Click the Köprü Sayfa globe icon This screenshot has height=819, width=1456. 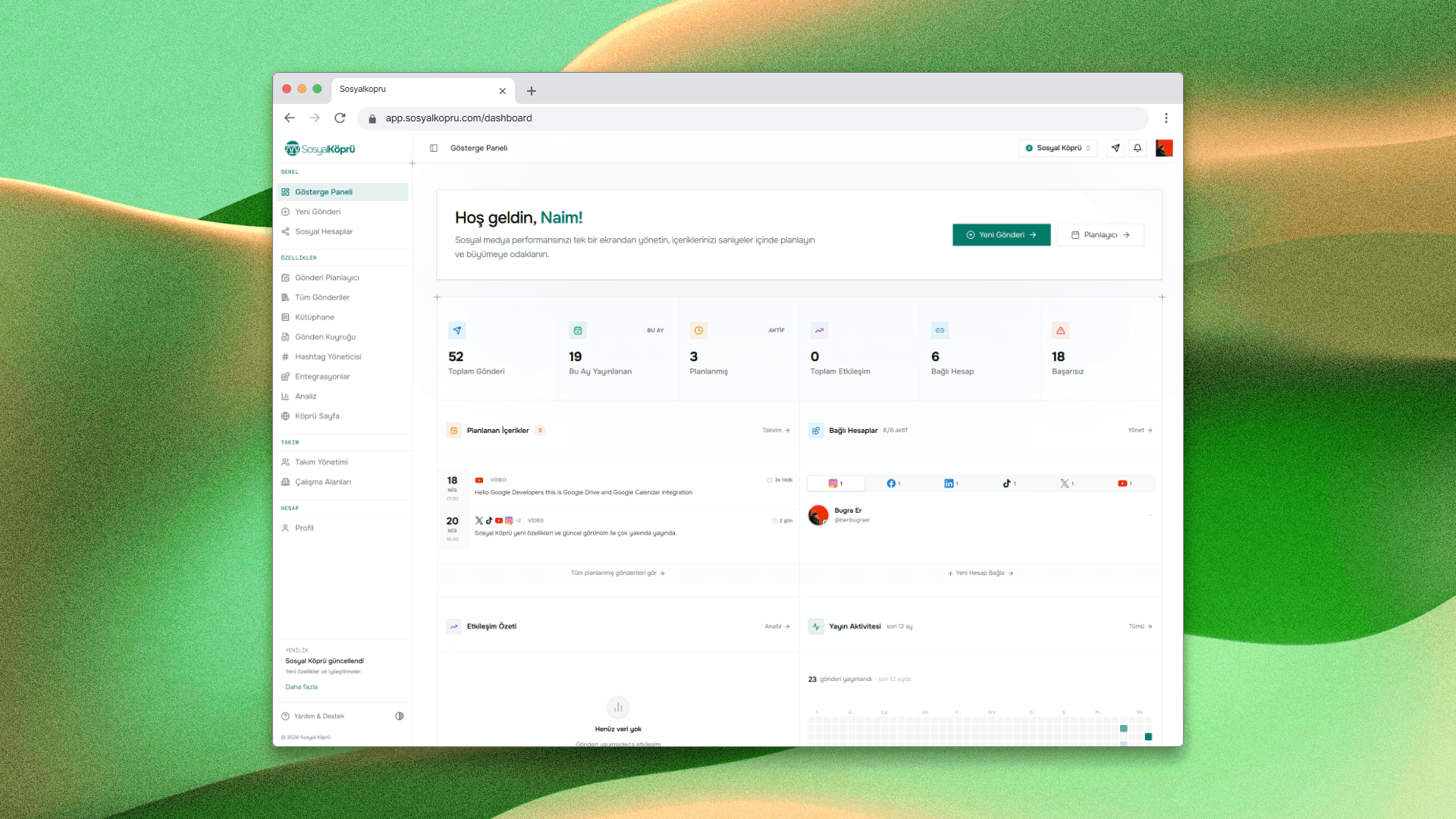[x=285, y=416]
